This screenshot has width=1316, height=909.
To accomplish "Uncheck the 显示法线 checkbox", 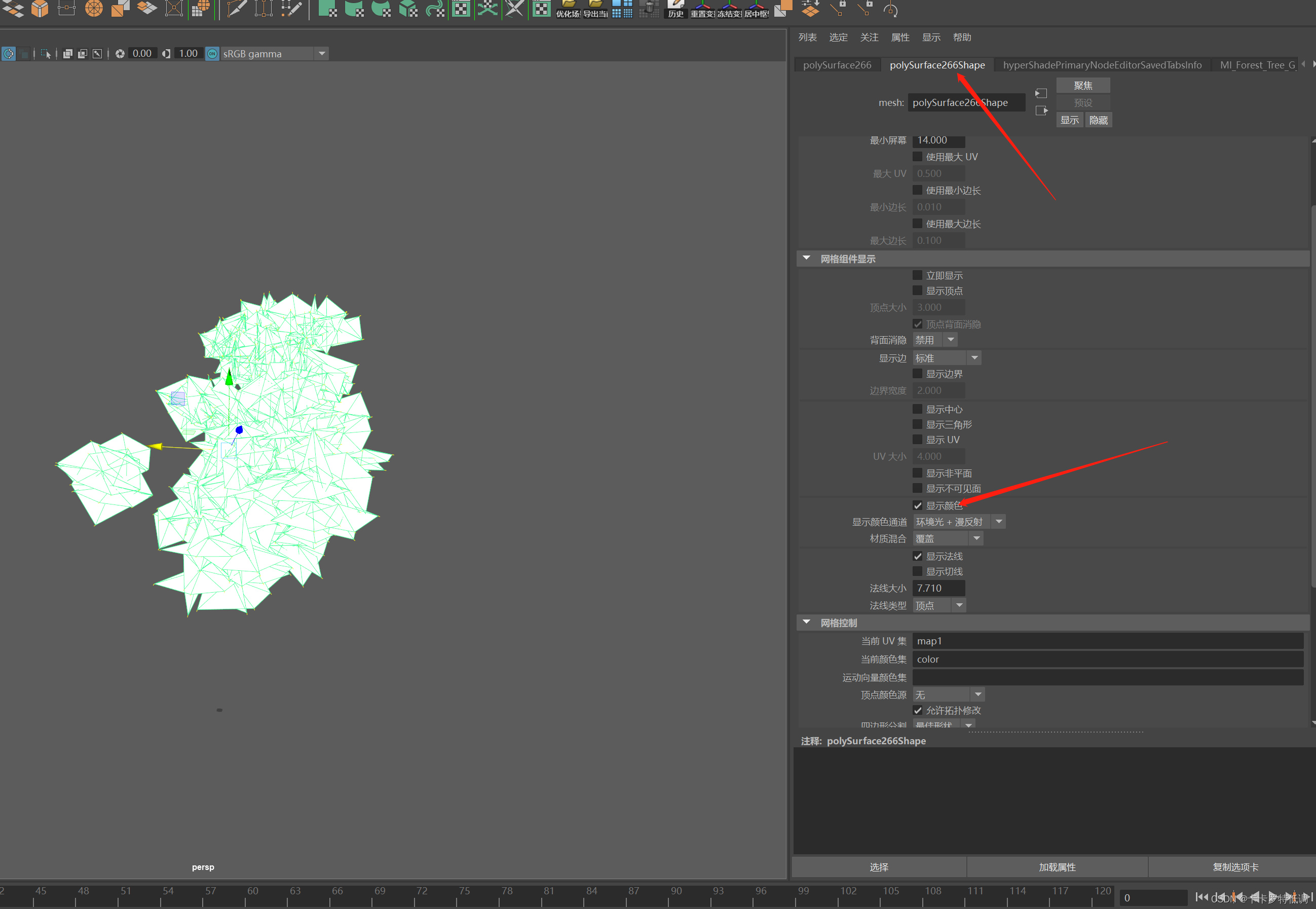I will click(918, 557).
